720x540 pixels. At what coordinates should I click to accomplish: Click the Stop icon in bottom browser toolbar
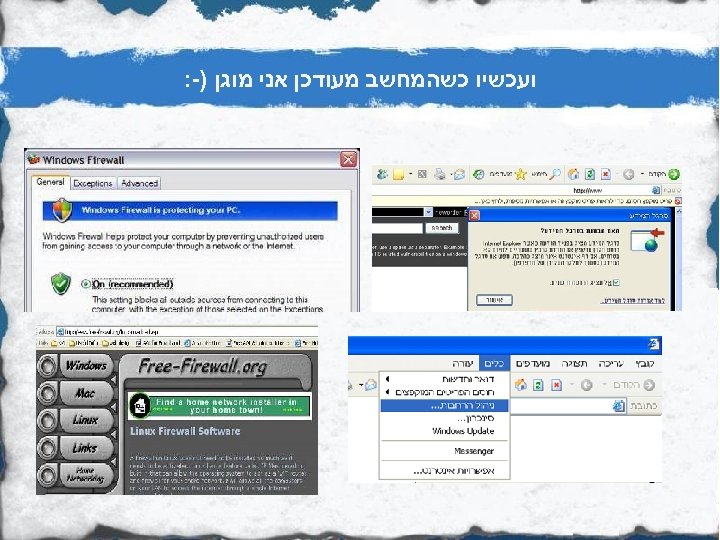[557, 385]
